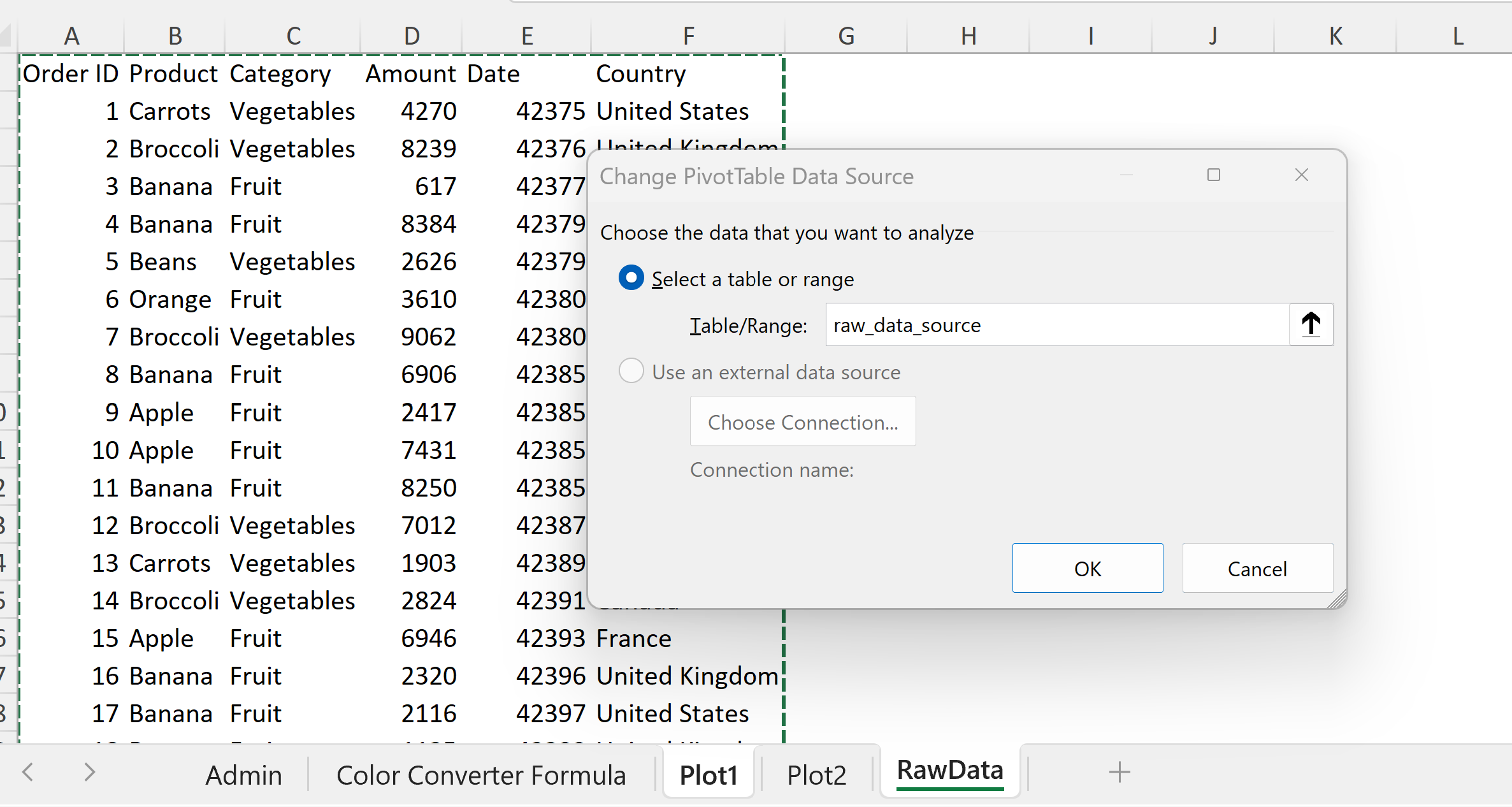This screenshot has width=1512, height=807.
Task: Select column G header
Action: (x=846, y=36)
